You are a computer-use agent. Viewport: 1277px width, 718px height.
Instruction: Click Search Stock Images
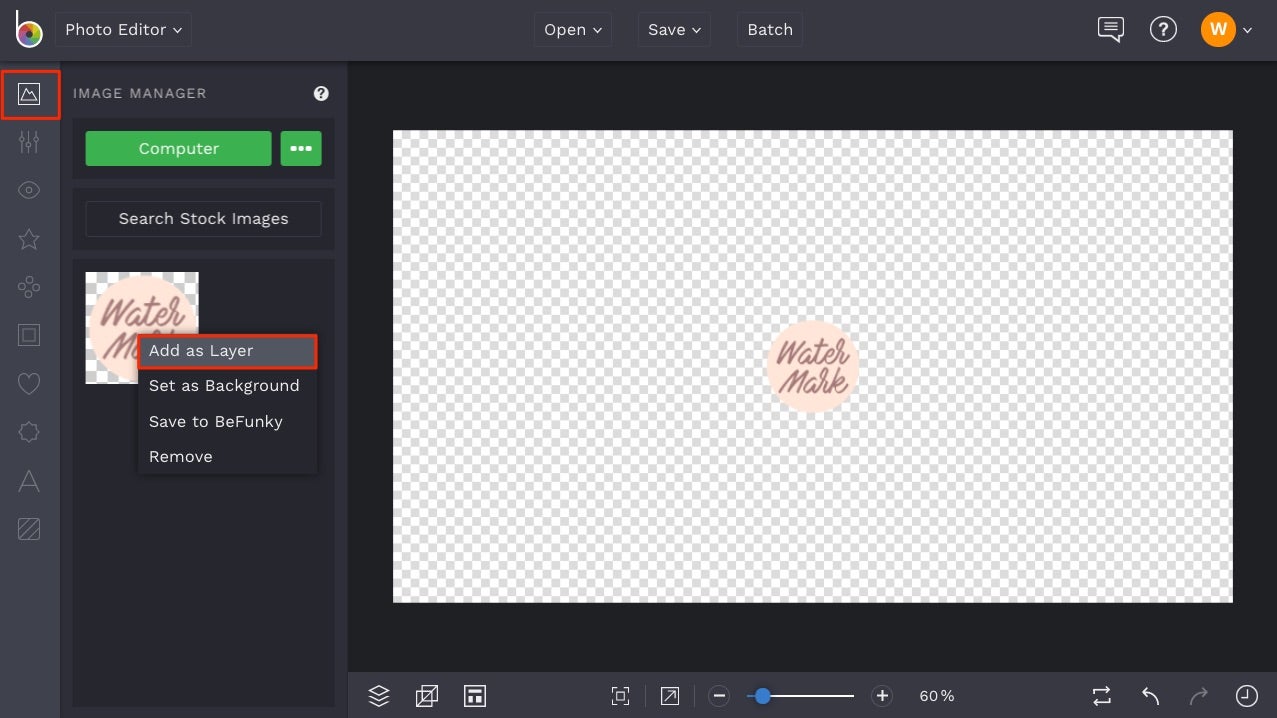(203, 218)
